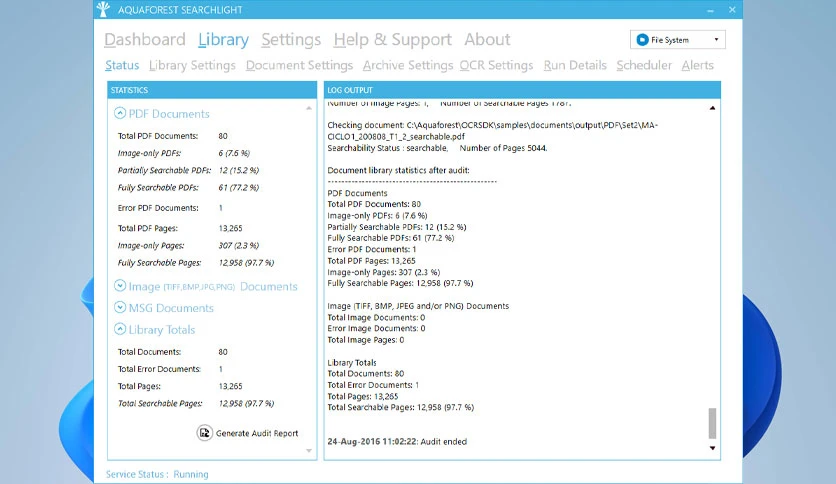Click the 'Total PDF Documents:' statistics label
The width and height of the screenshot is (836, 484).
click(x=158, y=136)
